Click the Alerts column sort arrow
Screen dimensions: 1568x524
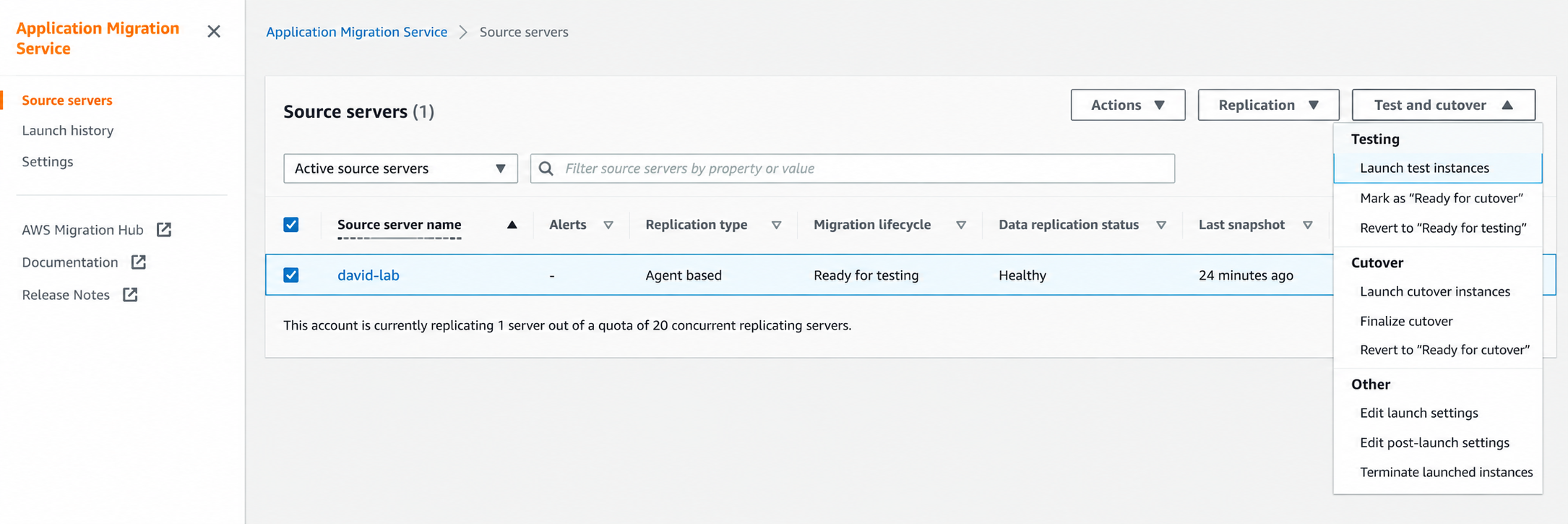click(608, 226)
